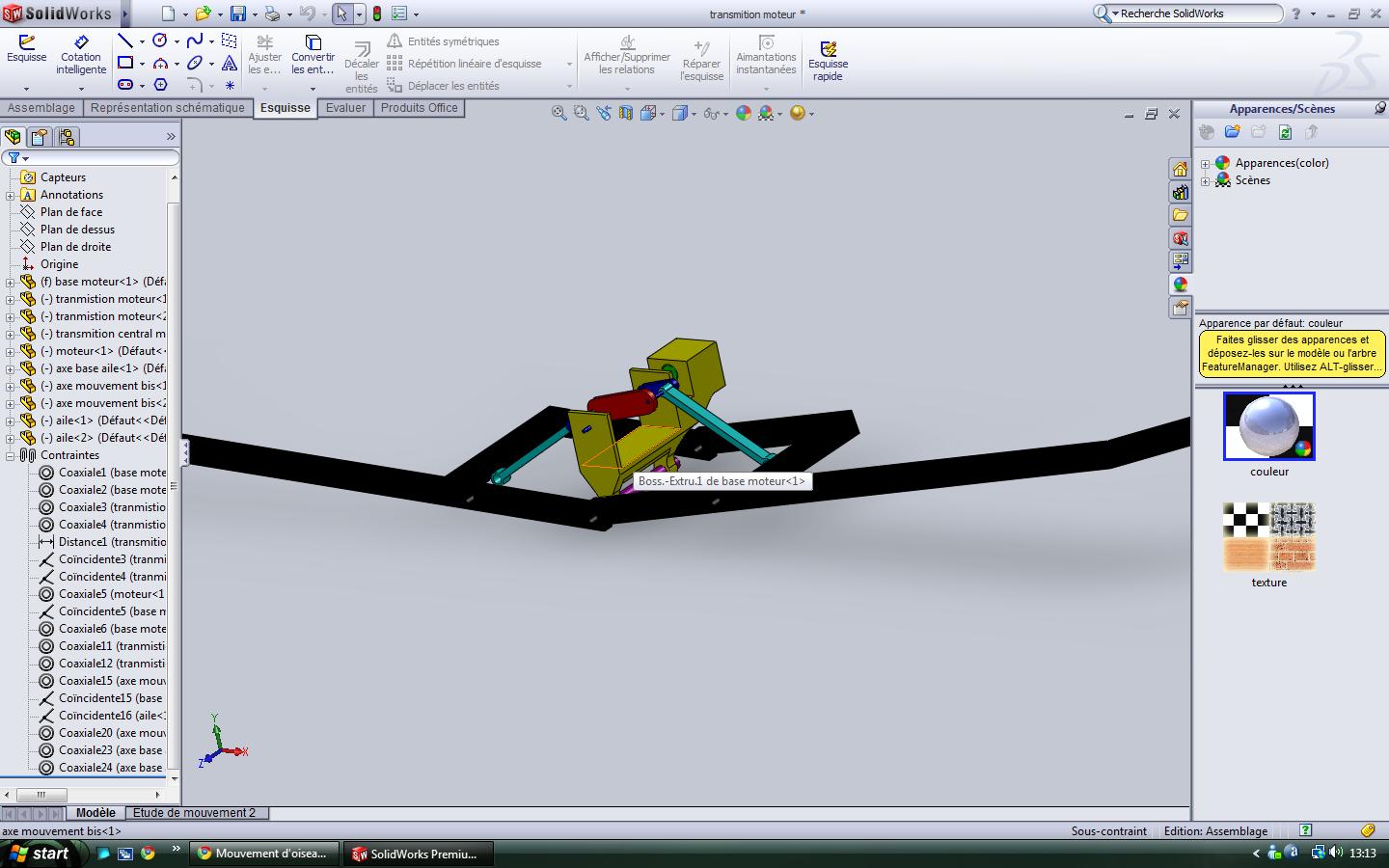Expand the Scènes tree node
Image resolution: width=1389 pixels, height=868 pixels.
(1205, 180)
